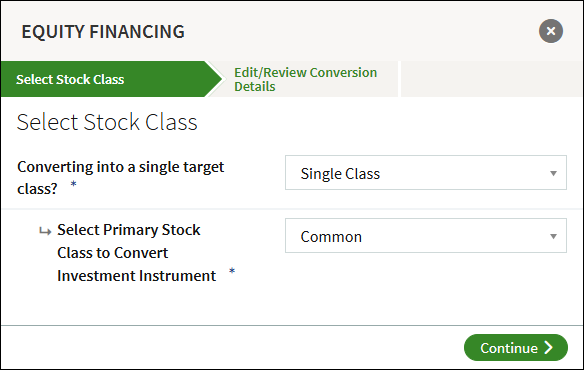Screen dimensions: 584x370
Task: Expand the Single Class dropdown arrow
Action: pyautogui.click(x=553, y=173)
